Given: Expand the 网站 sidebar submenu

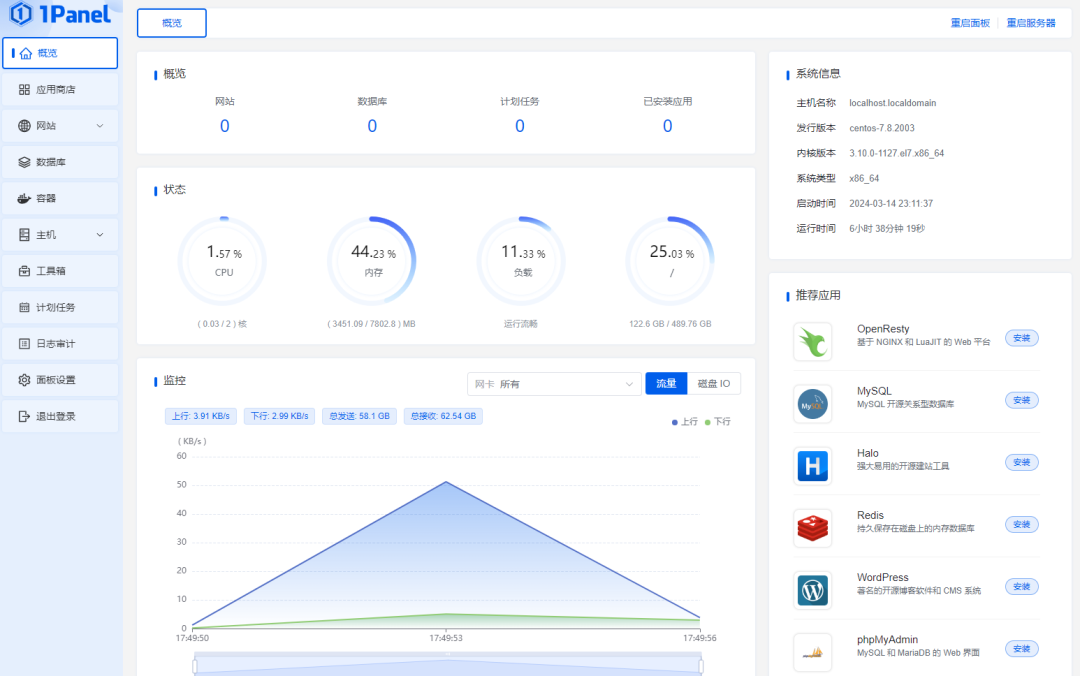Looking at the screenshot, I should (x=60, y=126).
